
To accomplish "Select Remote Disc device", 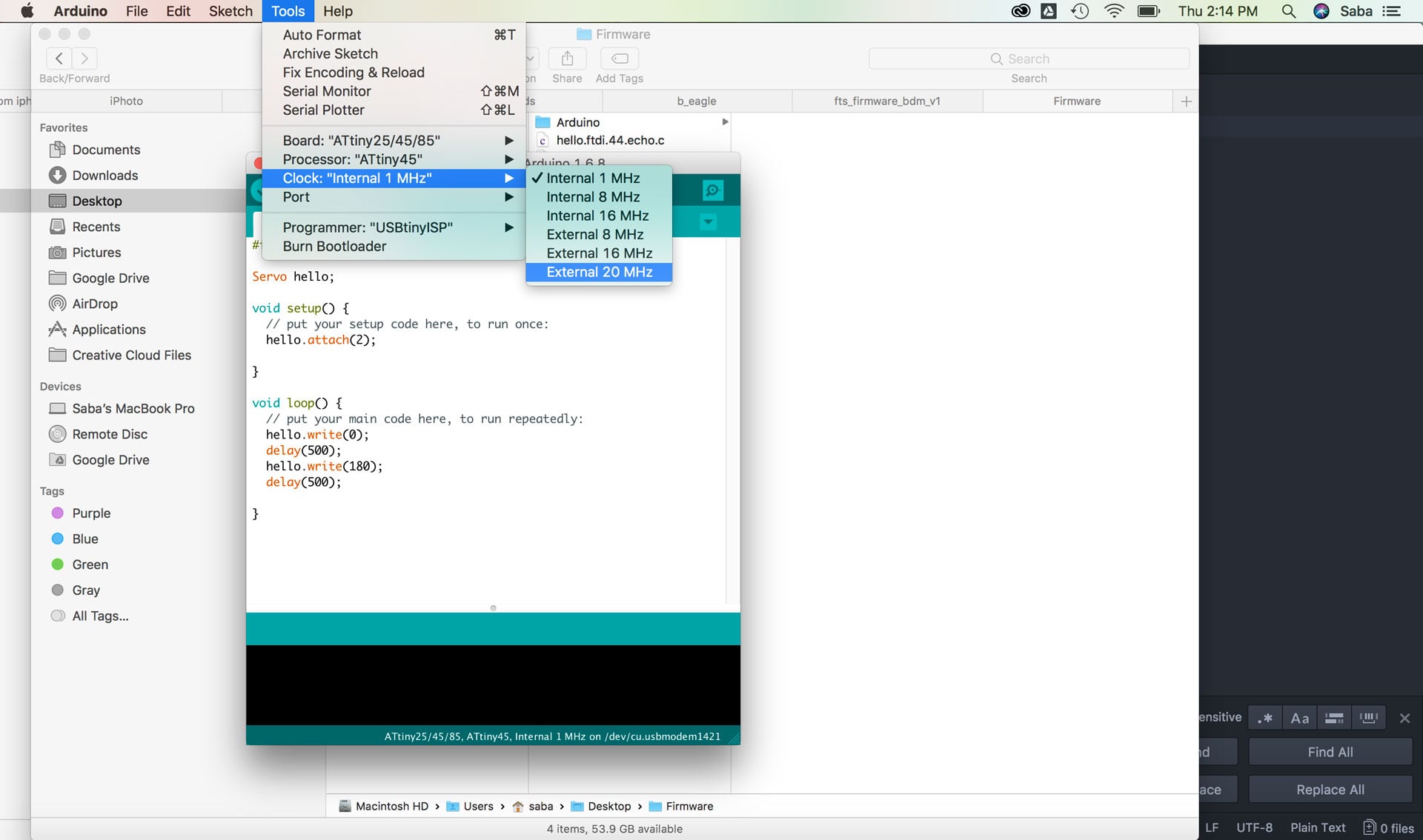I will point(110,434).
